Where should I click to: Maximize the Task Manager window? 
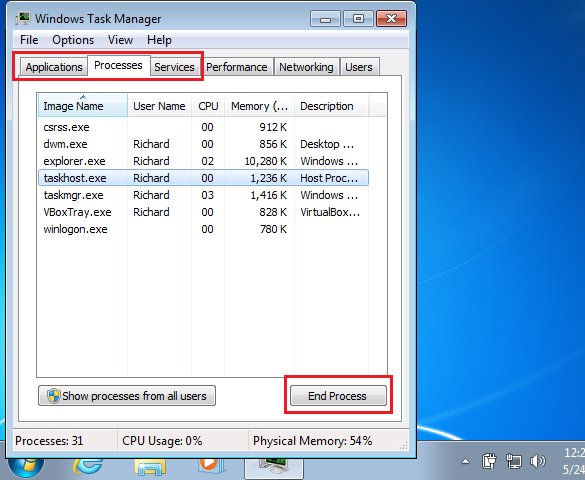pyautogui.click(x=358, y=19)
